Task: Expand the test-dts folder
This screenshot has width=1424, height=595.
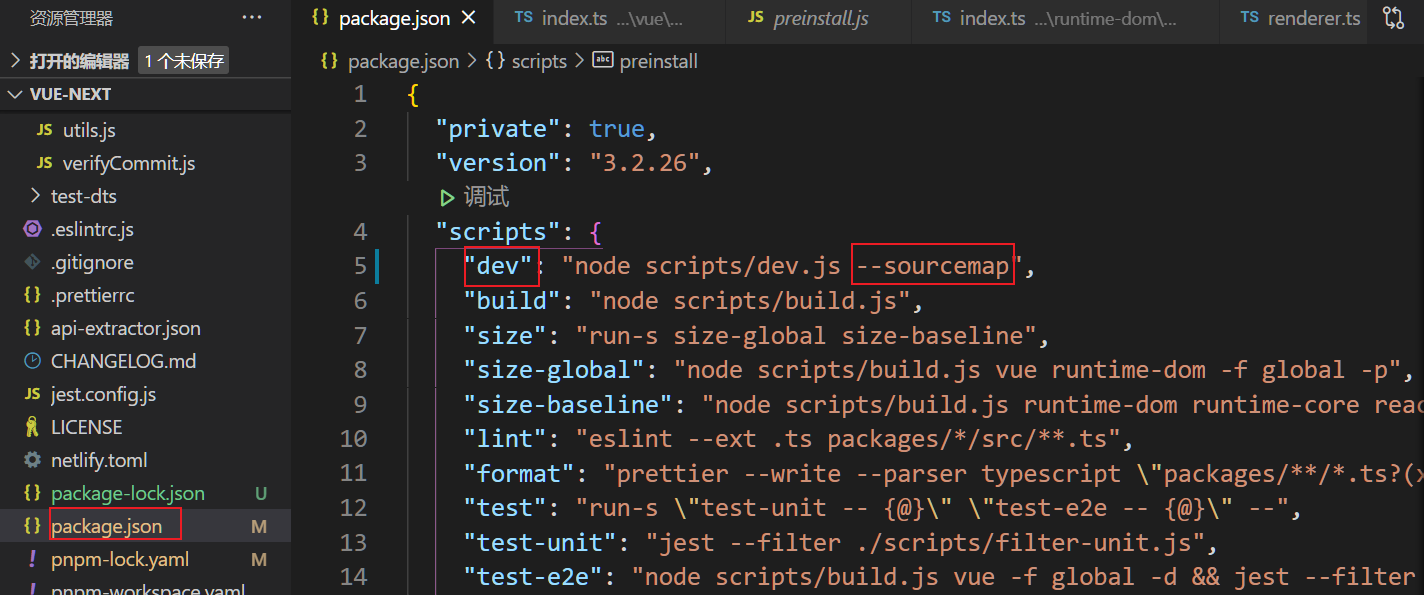Action: [36, 196]
